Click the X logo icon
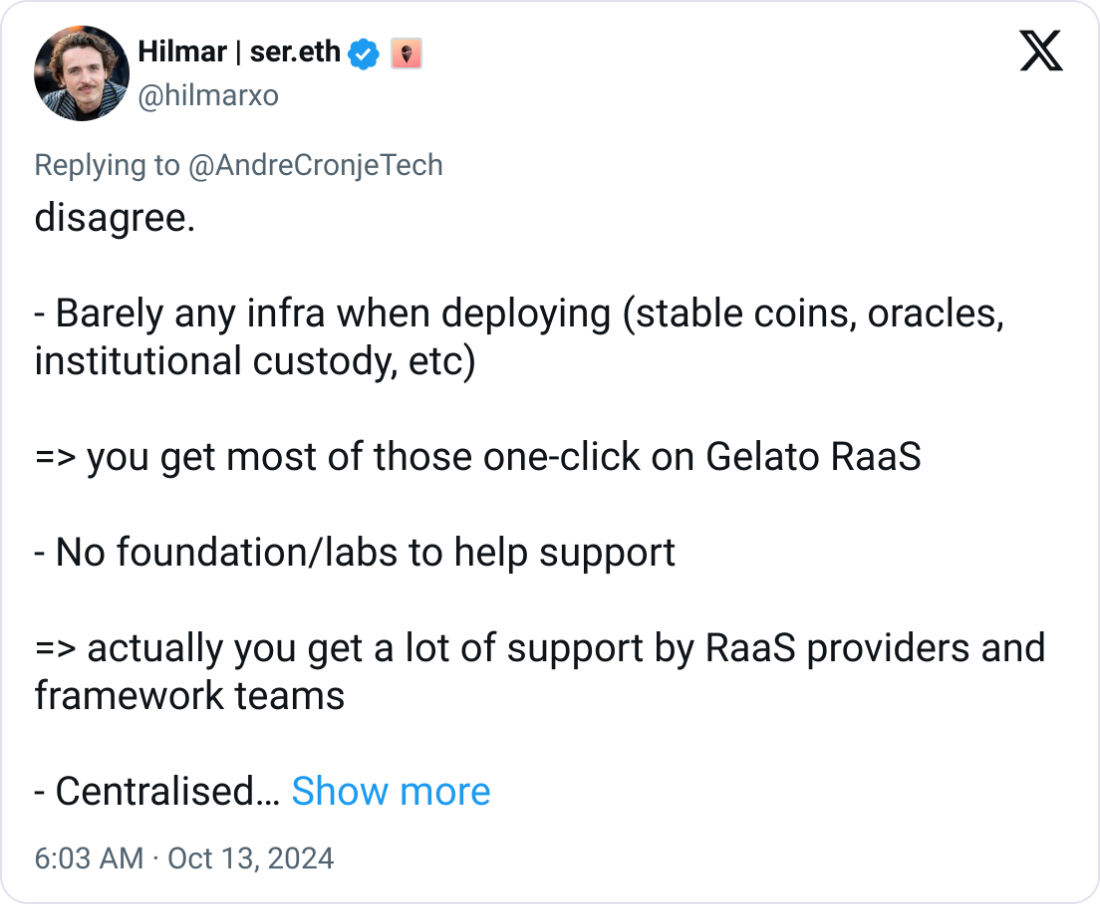Viewport: 1100px width, 904px height. pos(1041,50)
